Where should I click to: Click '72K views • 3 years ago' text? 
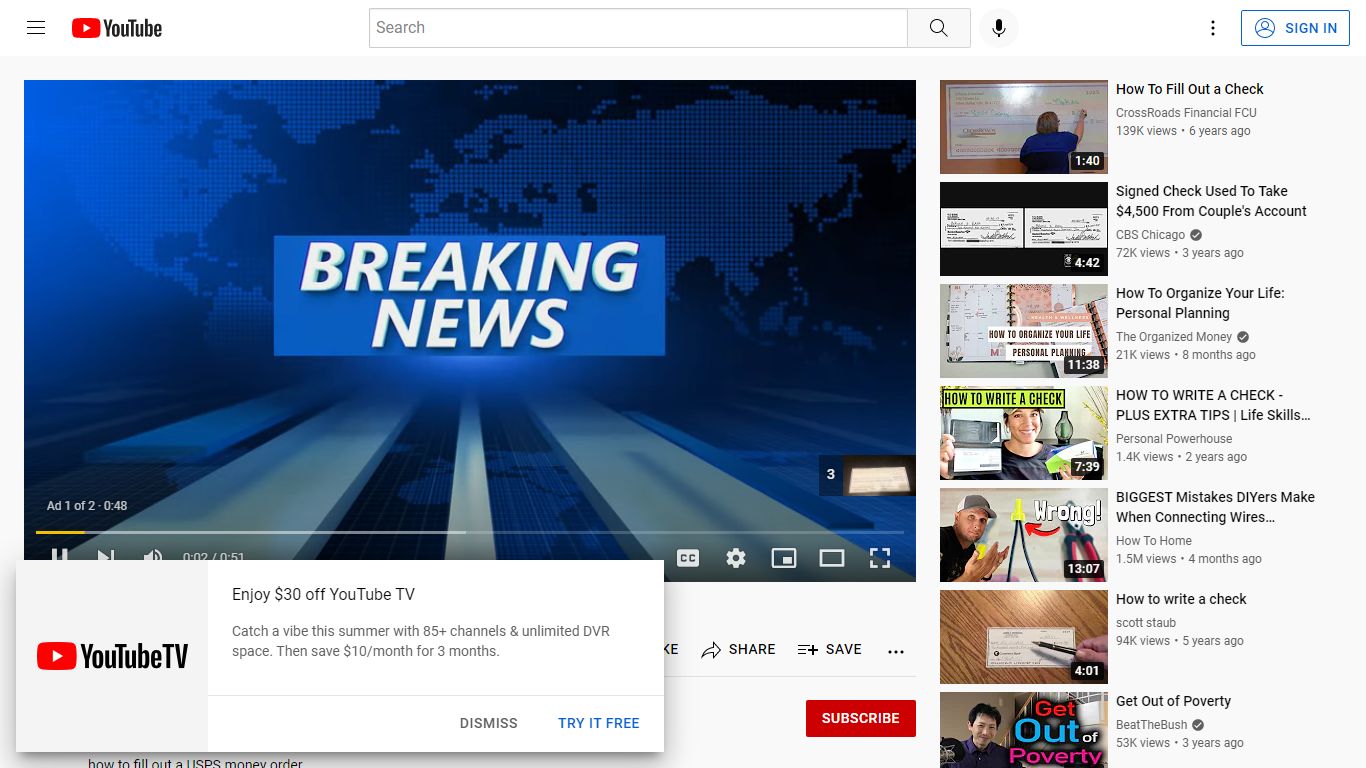(1180, 253)
